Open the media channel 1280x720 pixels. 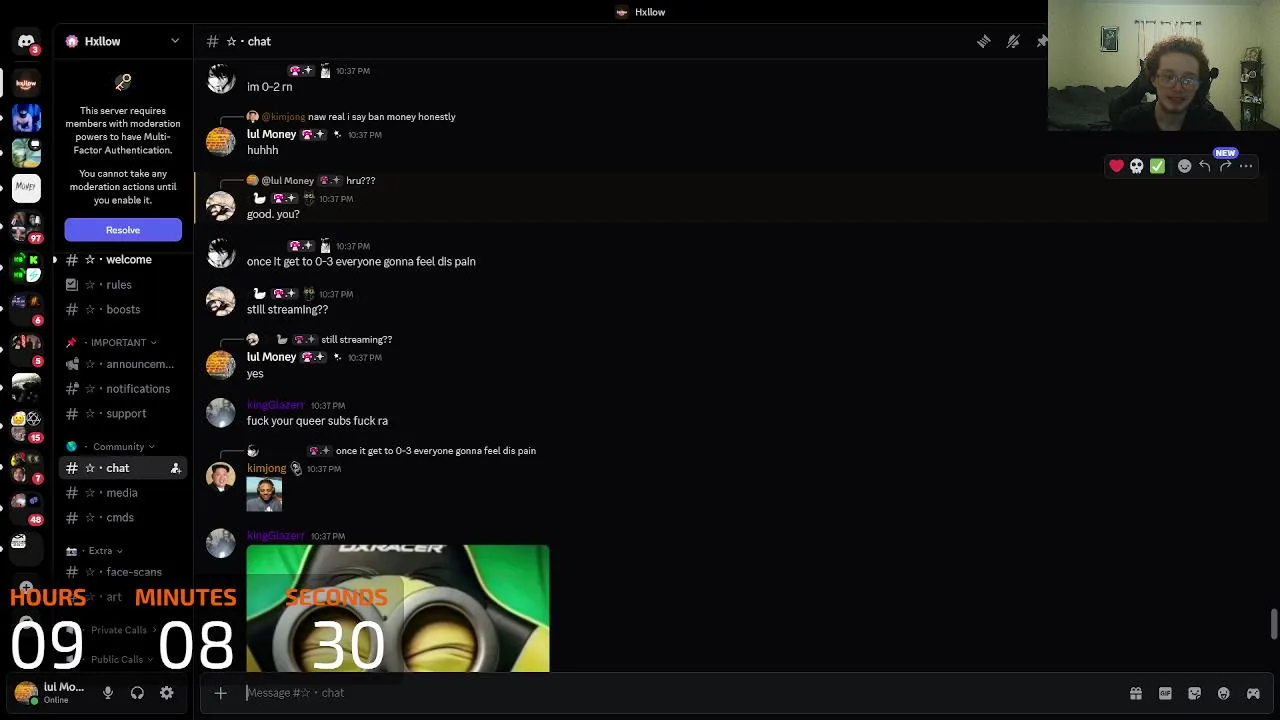[x=123, y=493]
